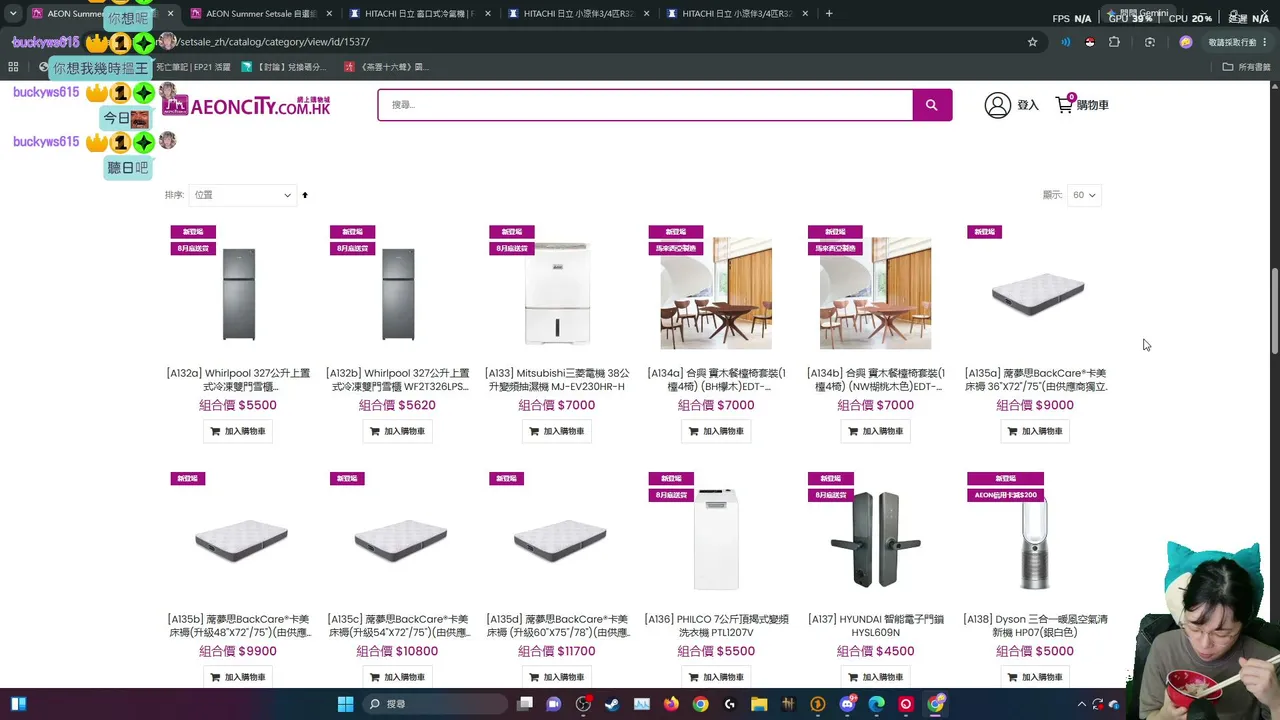
Task: Click the Windows taskbar search box
Action: tap(437, 704)
